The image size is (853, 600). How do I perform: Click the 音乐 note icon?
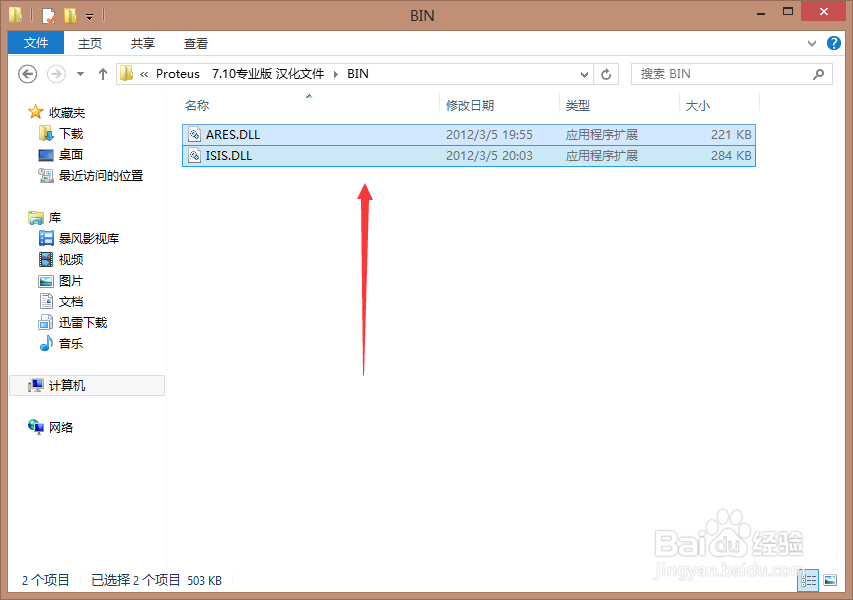point(46,343)
